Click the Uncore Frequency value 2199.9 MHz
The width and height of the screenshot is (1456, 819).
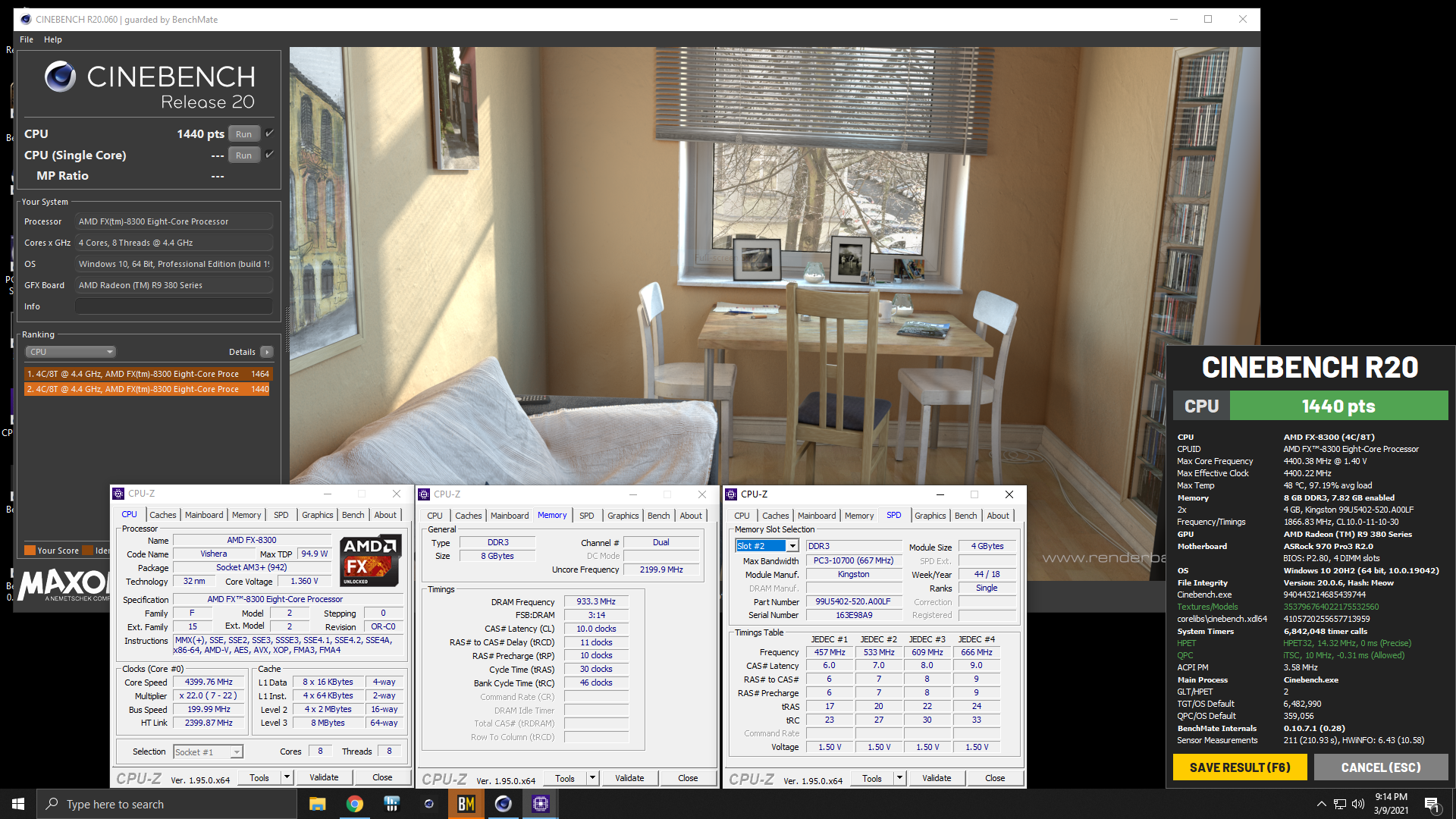661,570
